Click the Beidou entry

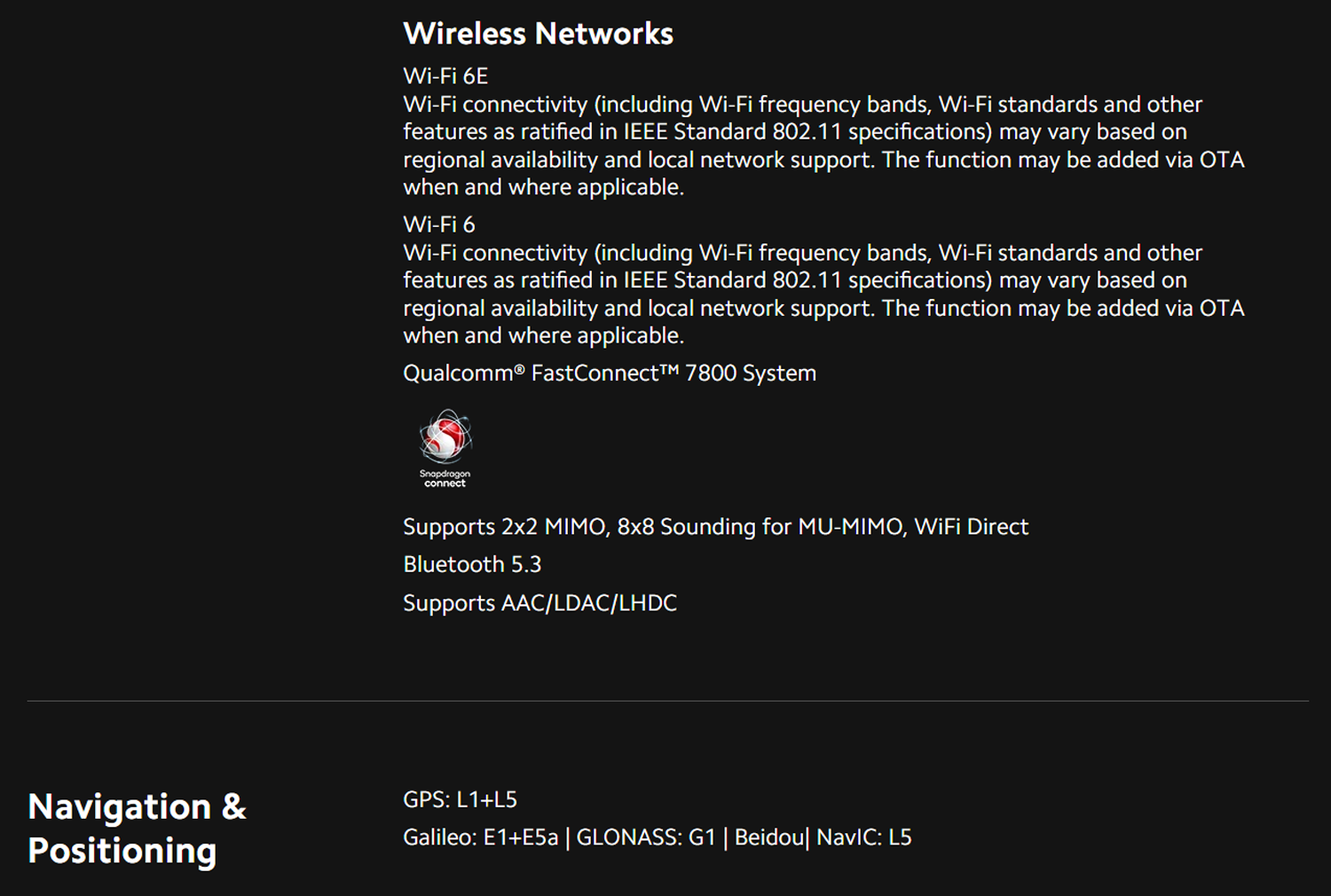(x=769, y=837)
